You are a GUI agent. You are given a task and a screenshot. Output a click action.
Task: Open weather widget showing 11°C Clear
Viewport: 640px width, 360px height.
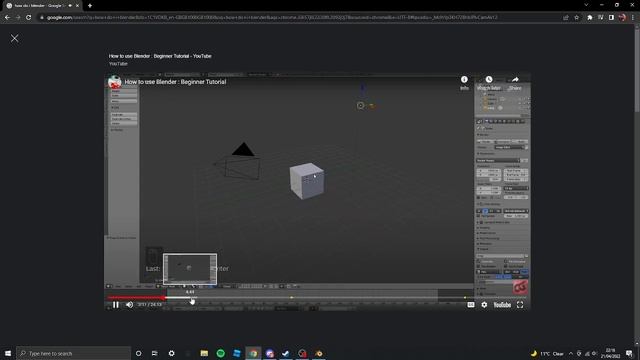[x=547, y=353]
